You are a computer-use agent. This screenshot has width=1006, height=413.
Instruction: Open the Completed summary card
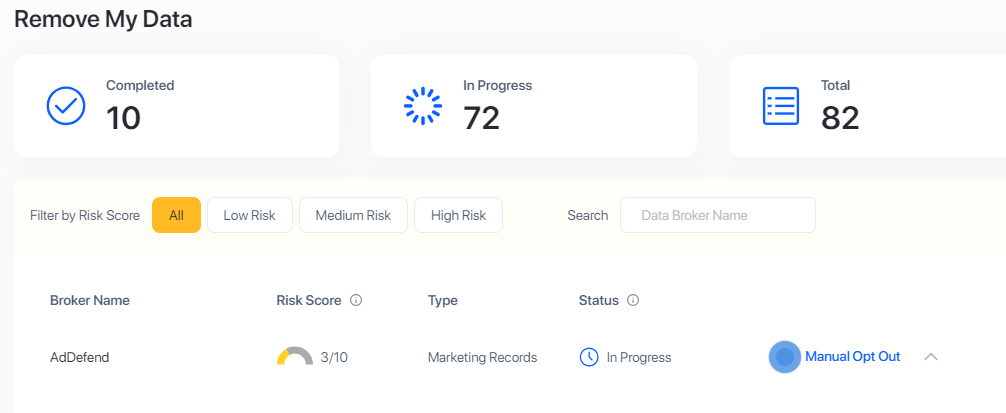176,106
